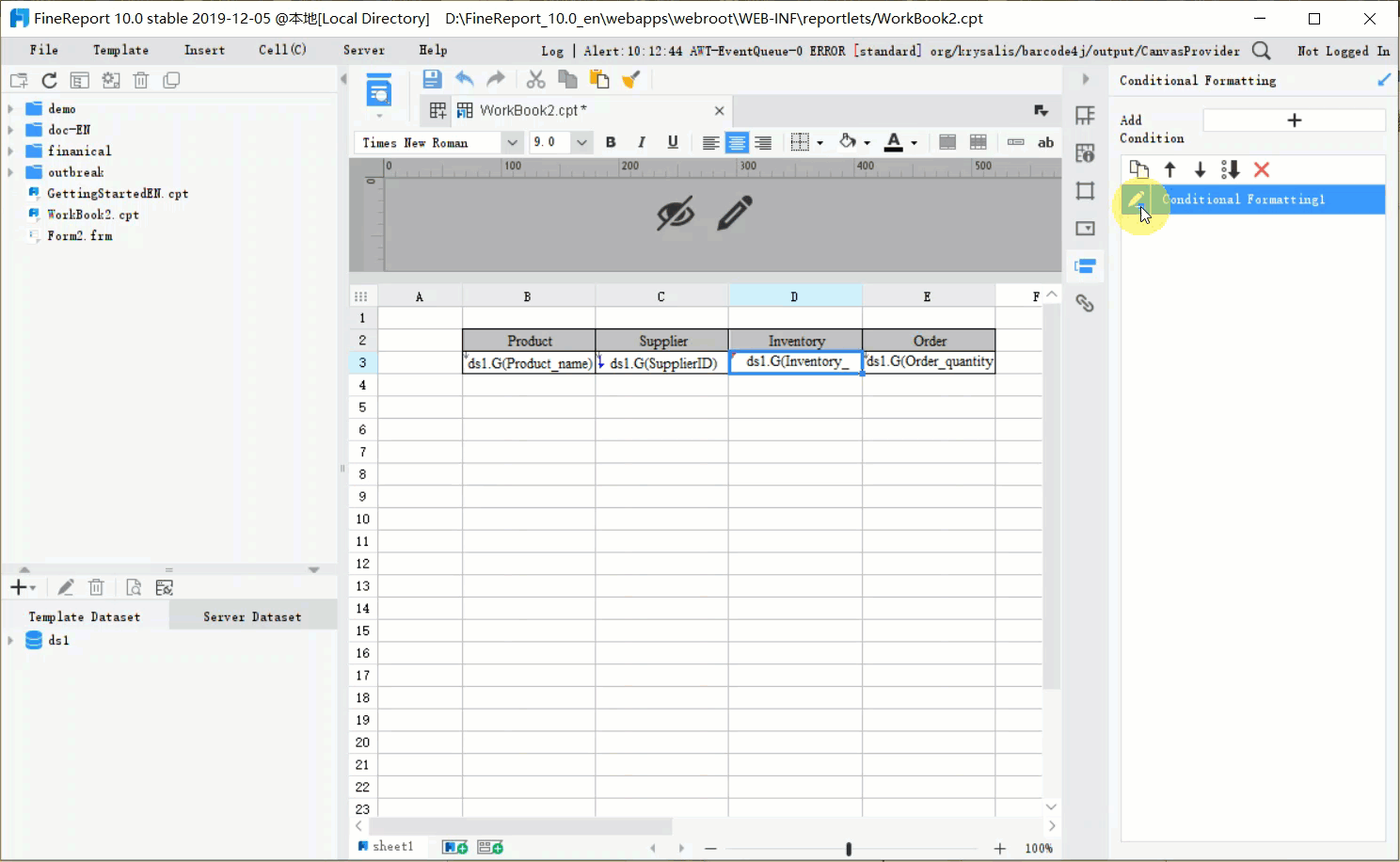Viewport: 1400px width, 862px height.
Task: Open the Log viewer
Action: (x=552, y=51)
